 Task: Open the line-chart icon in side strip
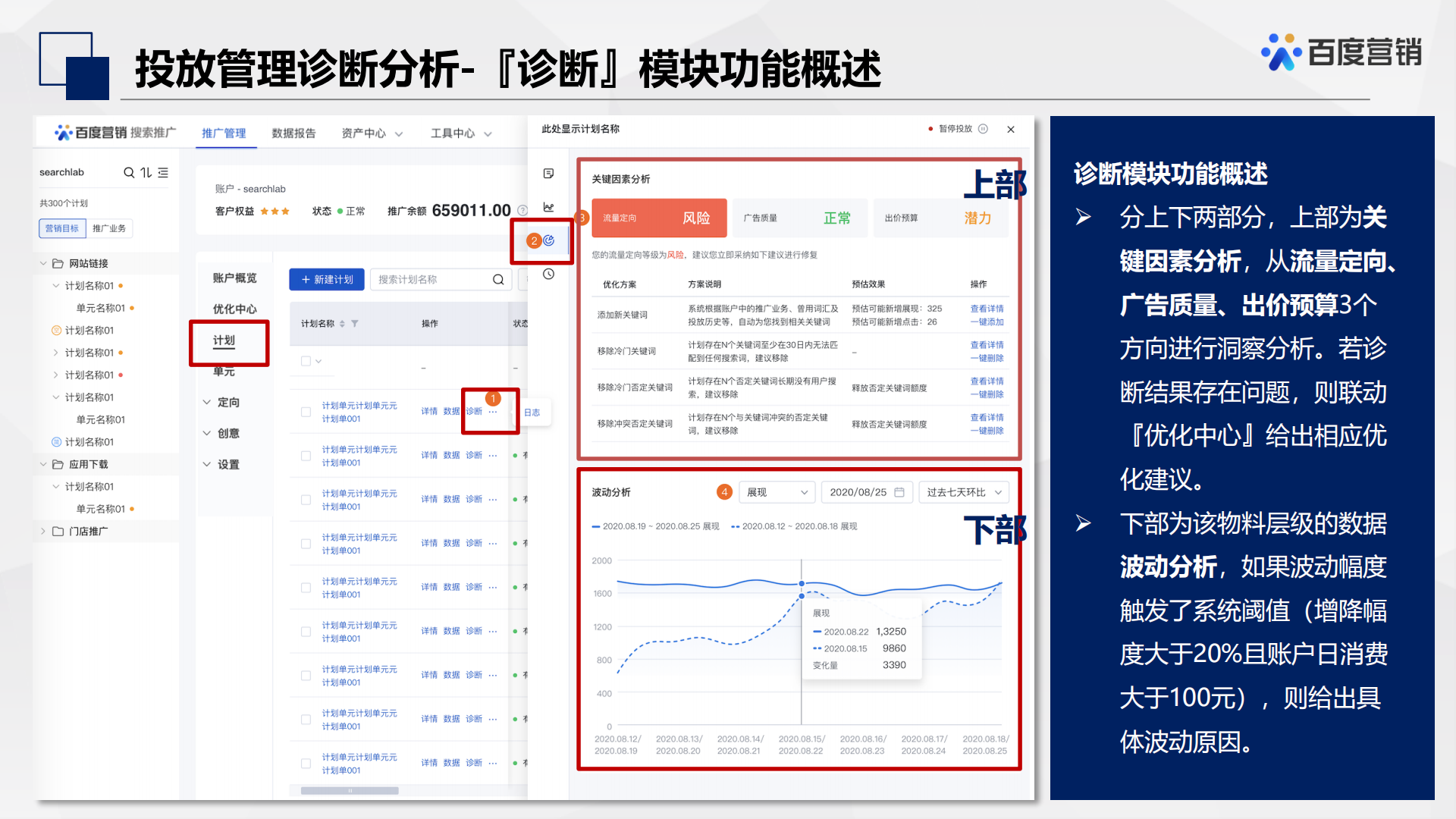point(549,207)
